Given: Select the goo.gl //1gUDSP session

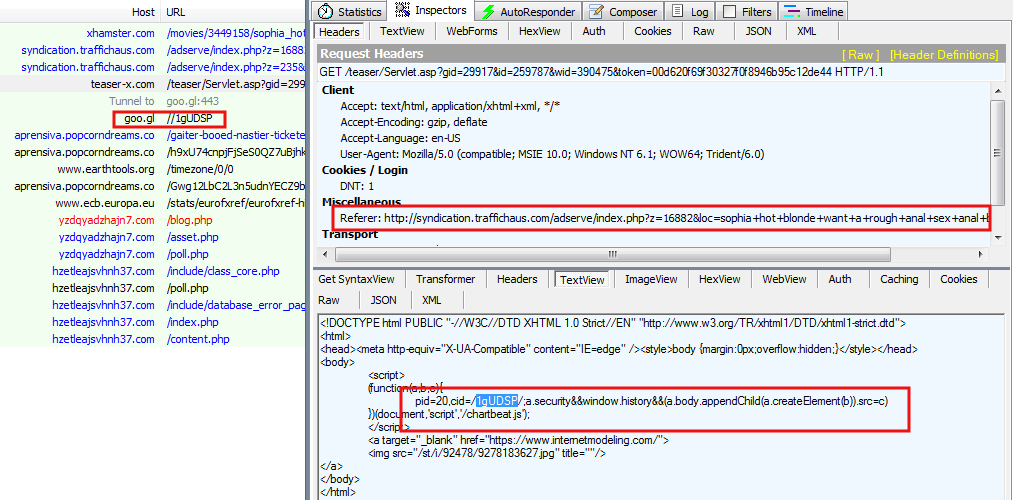Looking at the screenshot, I should click(x=152, y=118).
